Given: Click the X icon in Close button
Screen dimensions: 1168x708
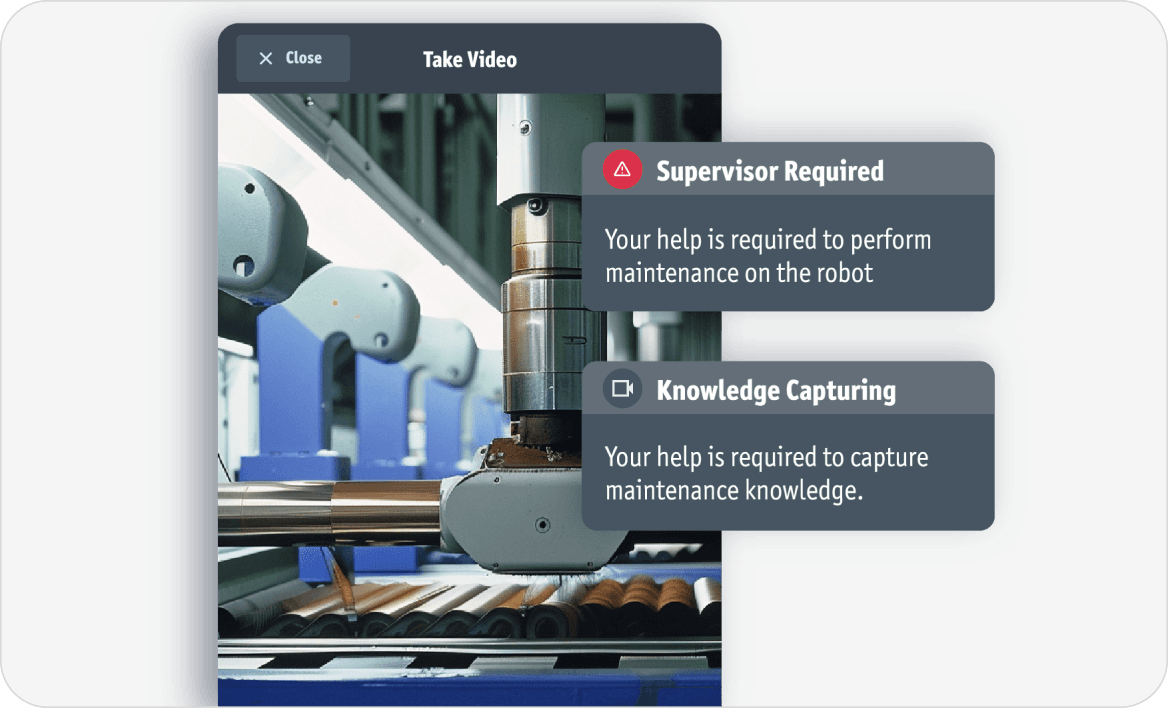Looking at the screenshot, I should (265, 59).
